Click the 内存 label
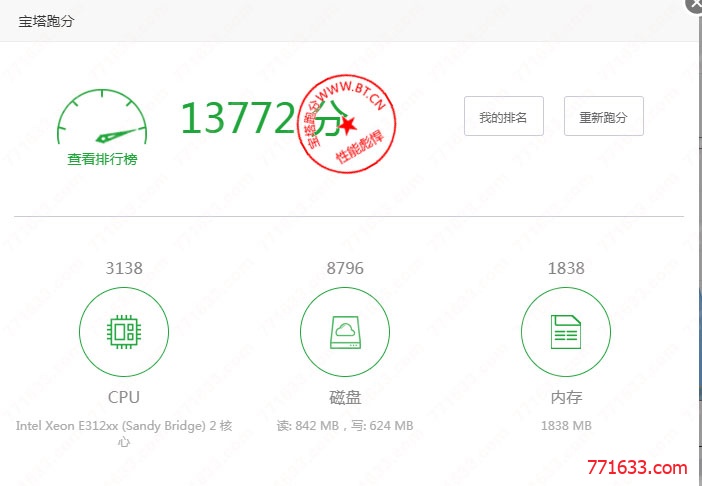Image resolution: width=702 pixels, height=486 pixels. coord(566,397)
